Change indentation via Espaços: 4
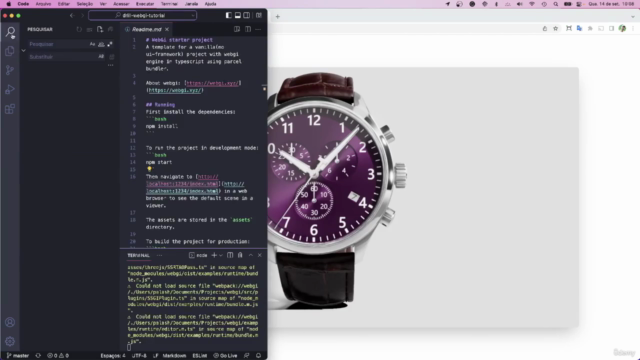640x360 pixels. click(113, 356)
